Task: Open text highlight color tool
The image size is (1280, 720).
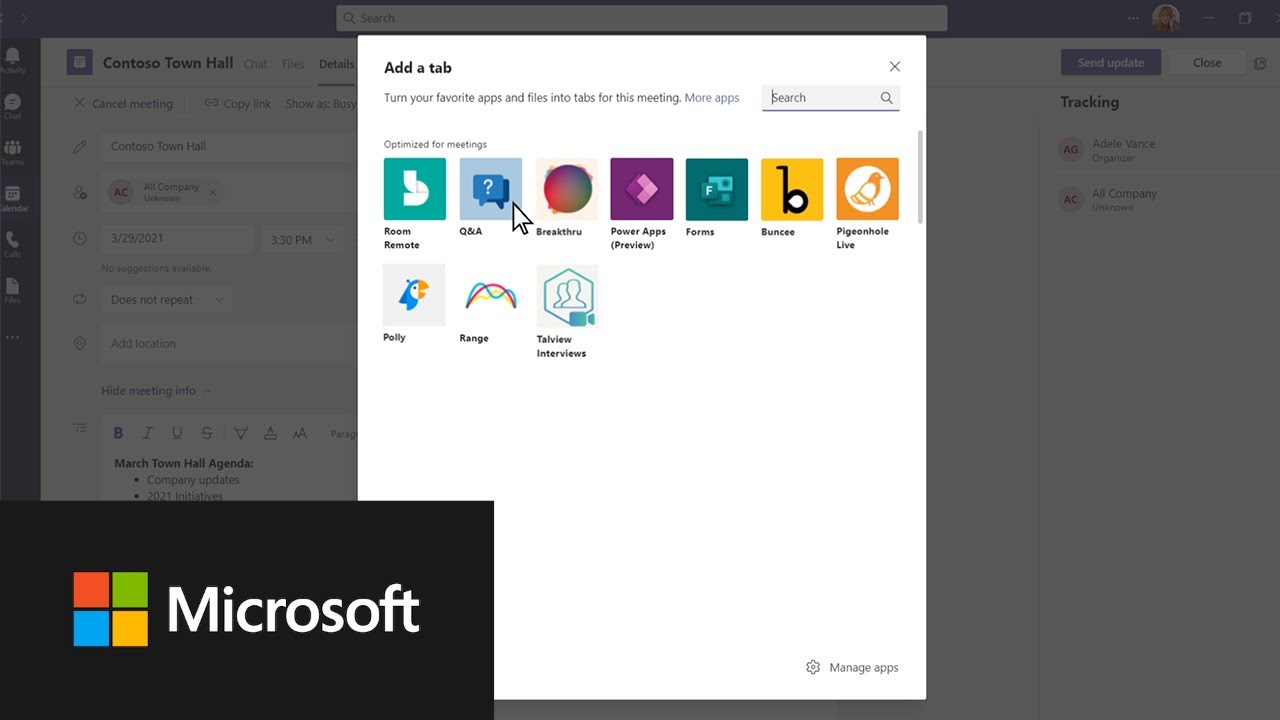Action: point(240,433)
